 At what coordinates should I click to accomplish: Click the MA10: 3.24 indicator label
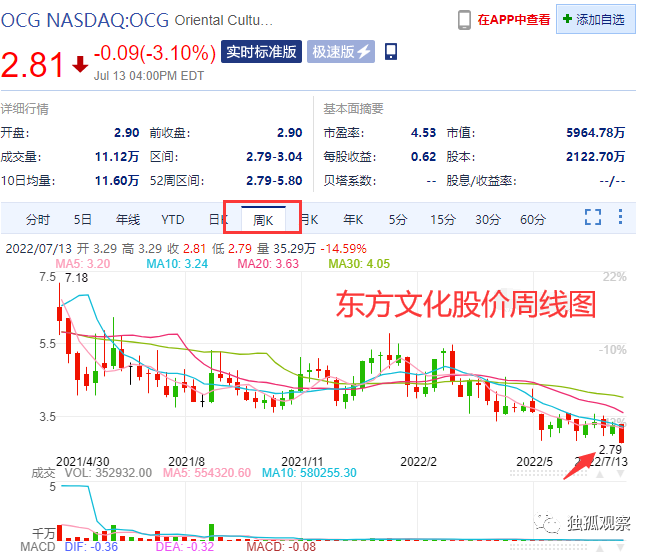tap(177, 264)
